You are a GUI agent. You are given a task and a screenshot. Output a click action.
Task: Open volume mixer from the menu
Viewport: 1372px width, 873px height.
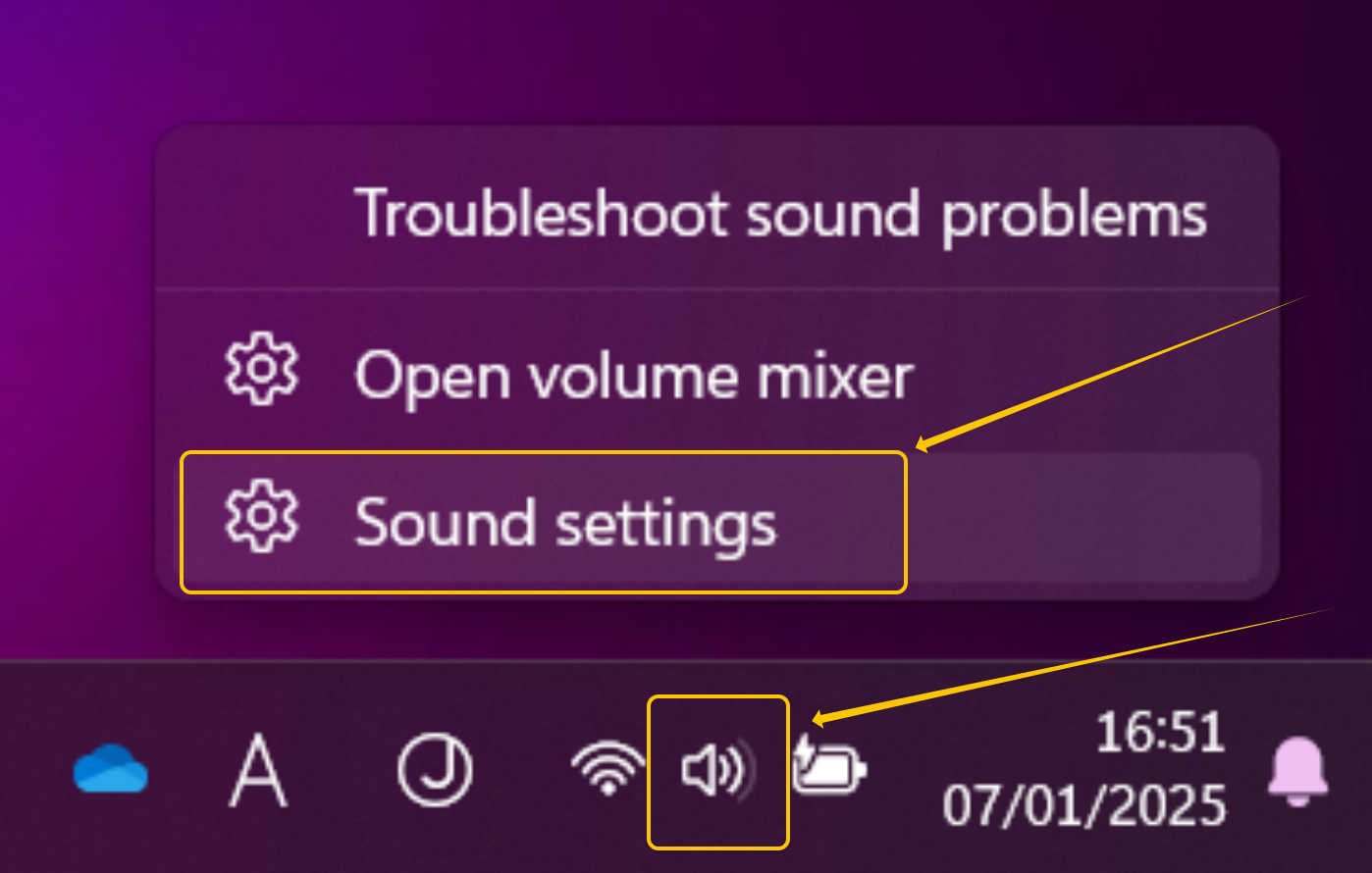click(x=633, y=373)
